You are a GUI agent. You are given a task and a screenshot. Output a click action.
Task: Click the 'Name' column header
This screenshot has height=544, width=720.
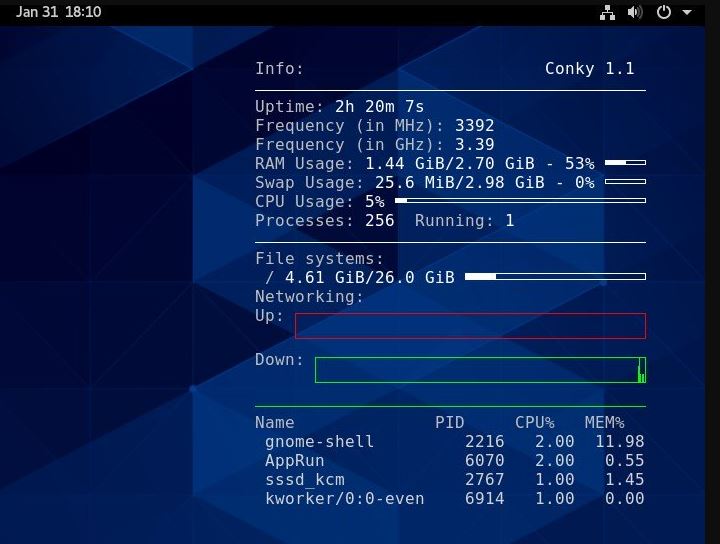tap(275, 422)
